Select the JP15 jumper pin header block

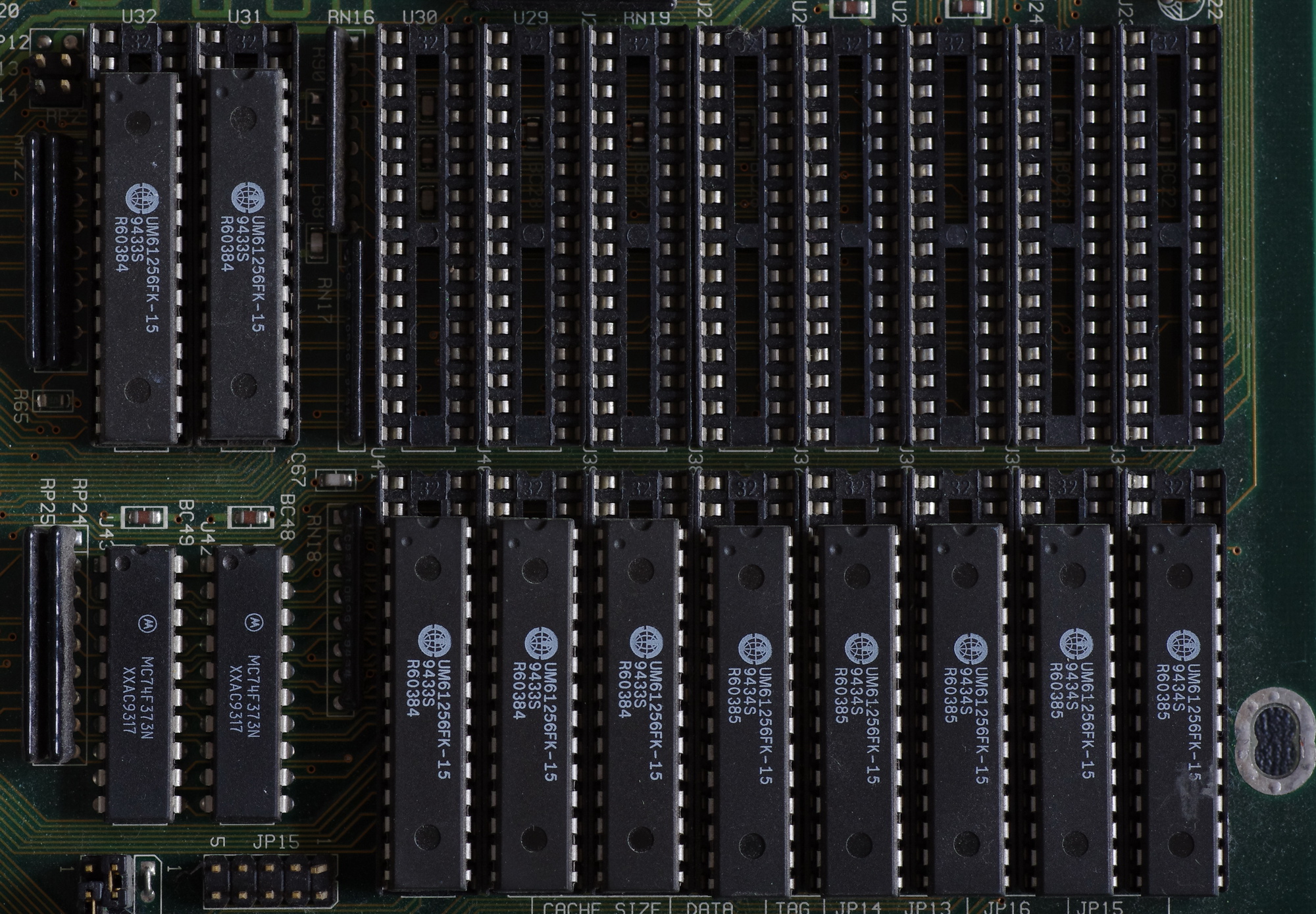(x=270, y=880)
